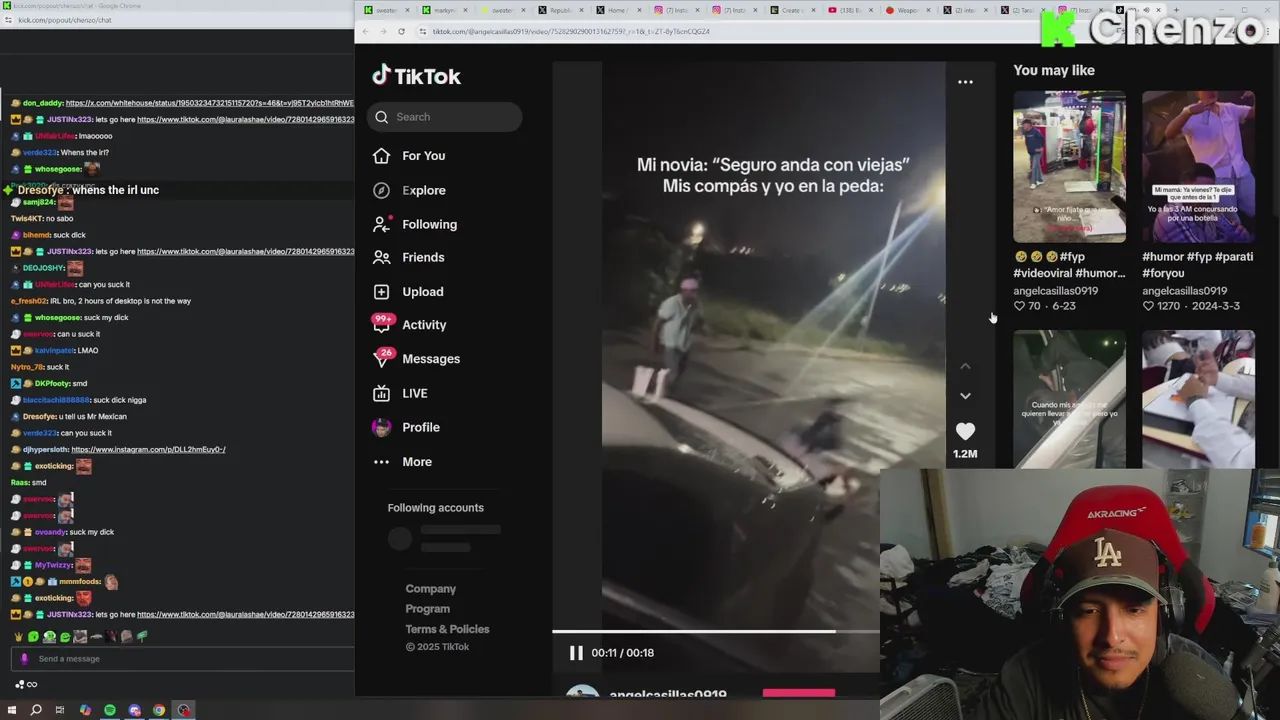Open the For You feed
Image resolution: width=1280 pixels, height=720 pixels.
coord(423,156)
